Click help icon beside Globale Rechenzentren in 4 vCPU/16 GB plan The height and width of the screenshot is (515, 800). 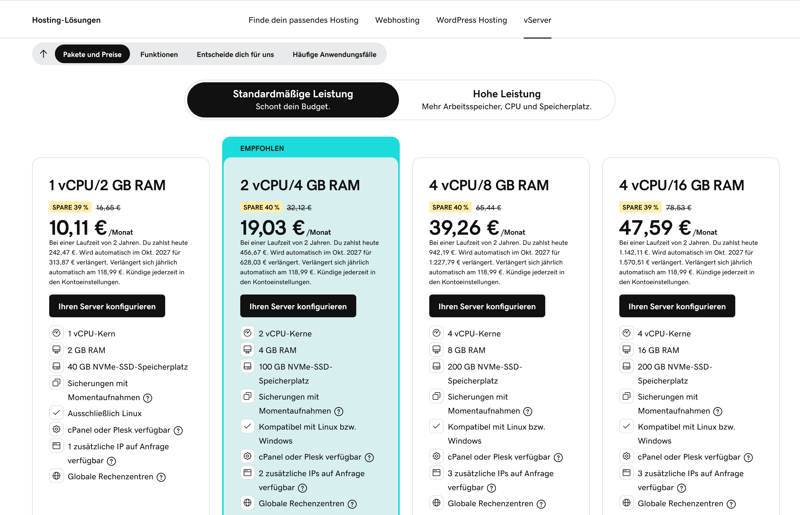tap(731, 504)
